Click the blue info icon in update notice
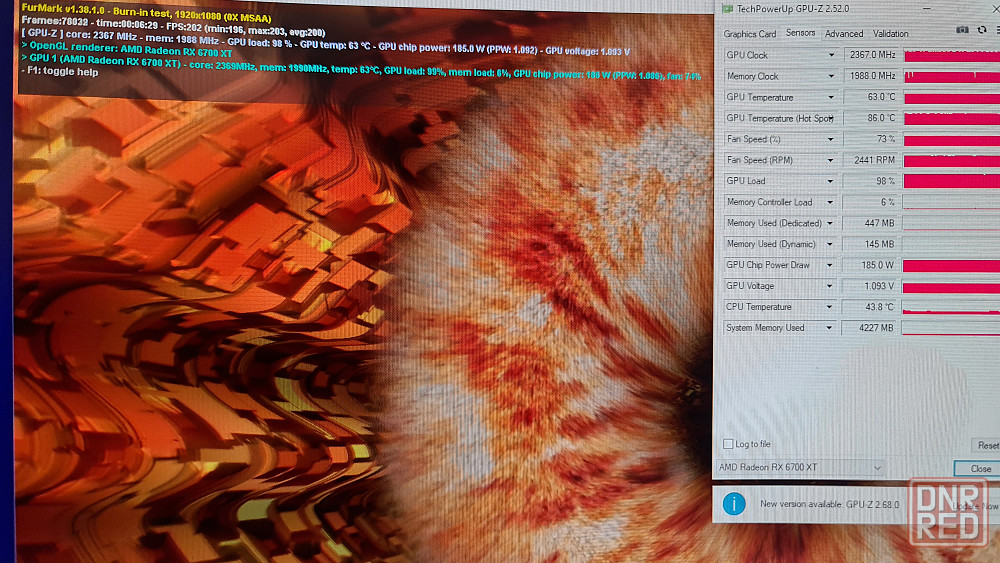This screenshot has width=1000, height=563. (734, 504)
